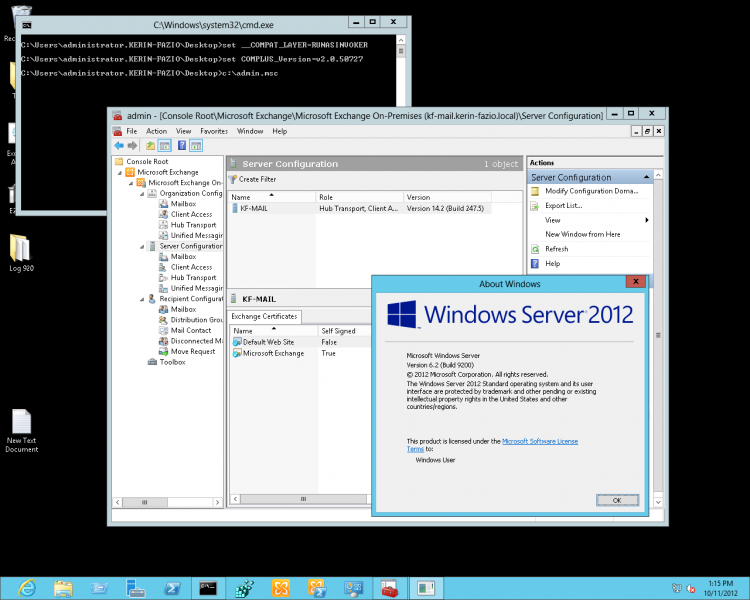
Task: Close the About Windows dialog
Action: click(x=636, y=282)
